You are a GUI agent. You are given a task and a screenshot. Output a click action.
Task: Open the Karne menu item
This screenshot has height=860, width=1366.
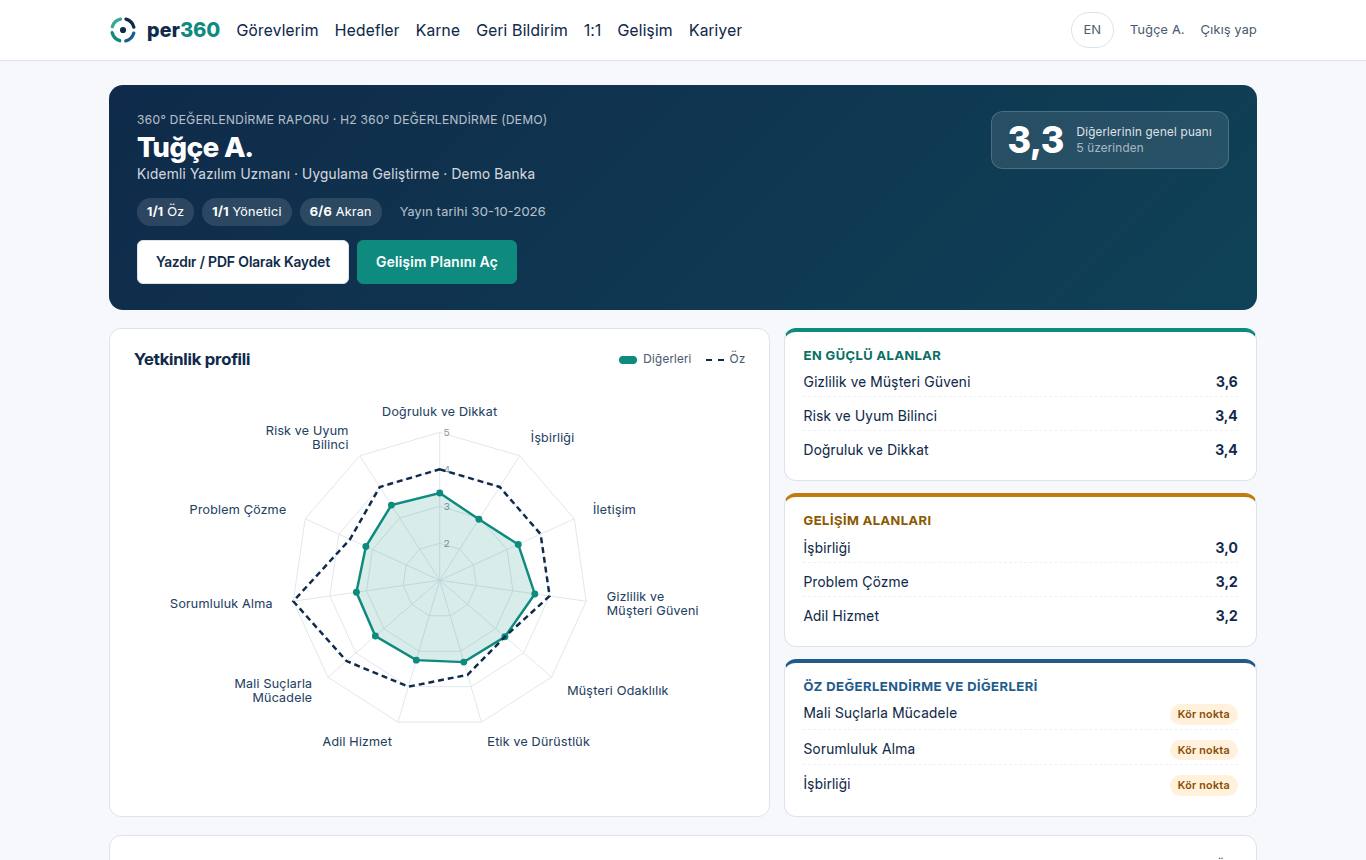point(438,30)
